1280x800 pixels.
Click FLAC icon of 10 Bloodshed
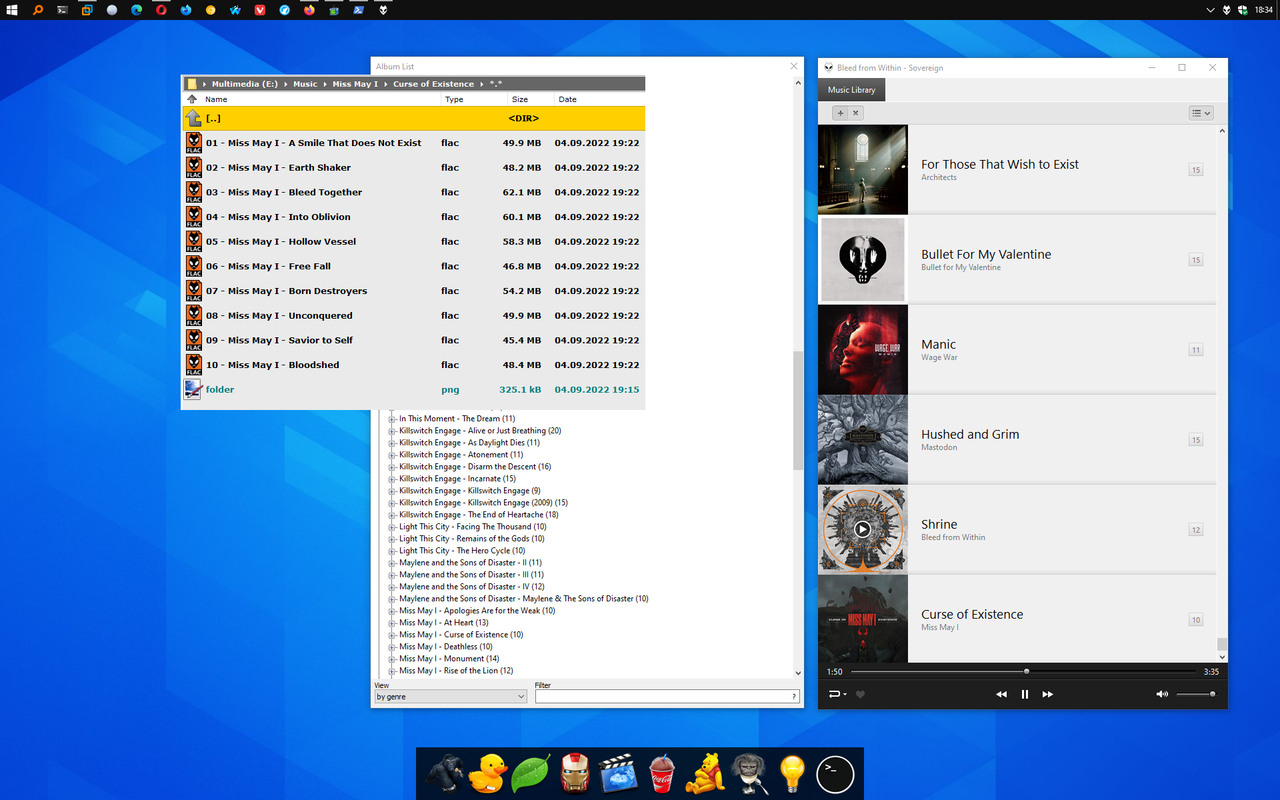(194, 365)
